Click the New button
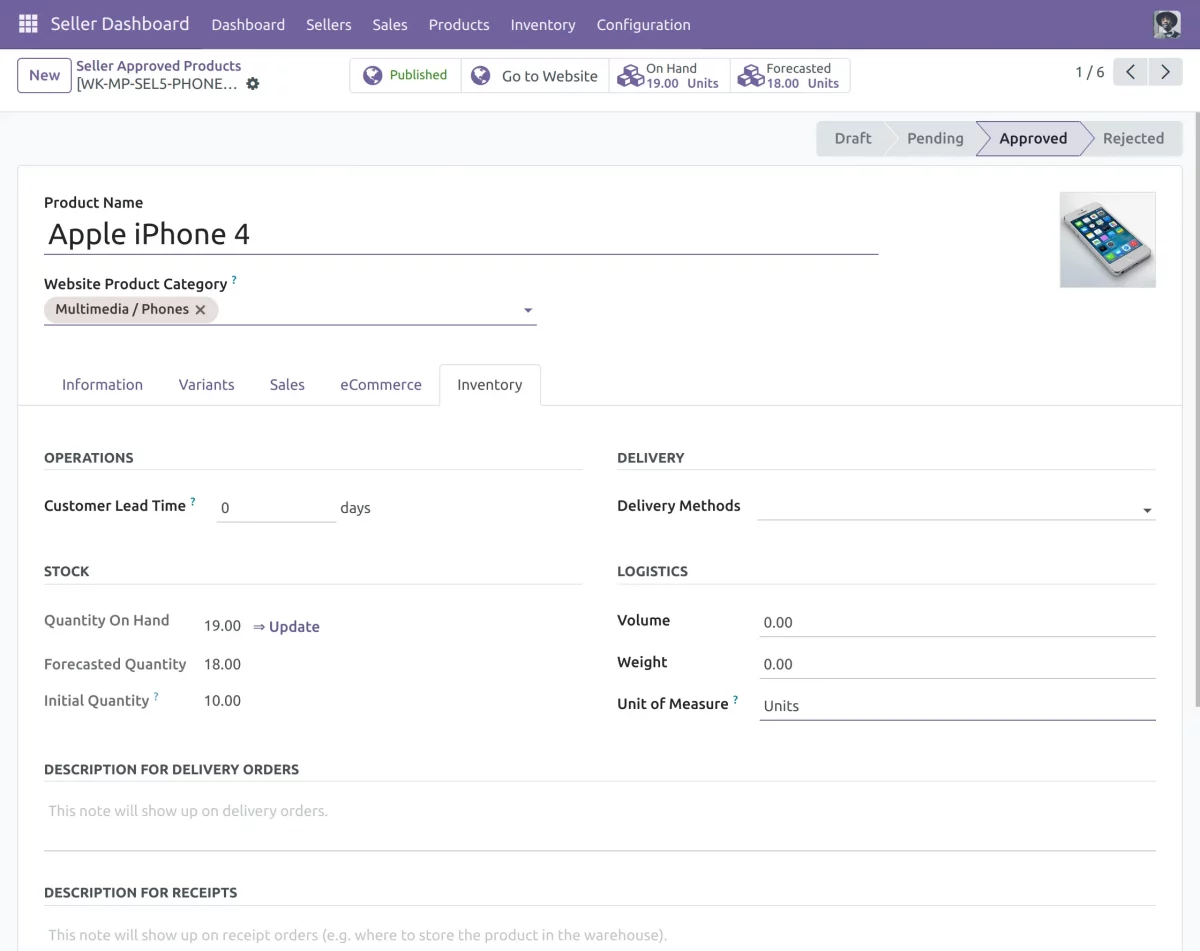The image size is (1200, 951). click(44, 75)
